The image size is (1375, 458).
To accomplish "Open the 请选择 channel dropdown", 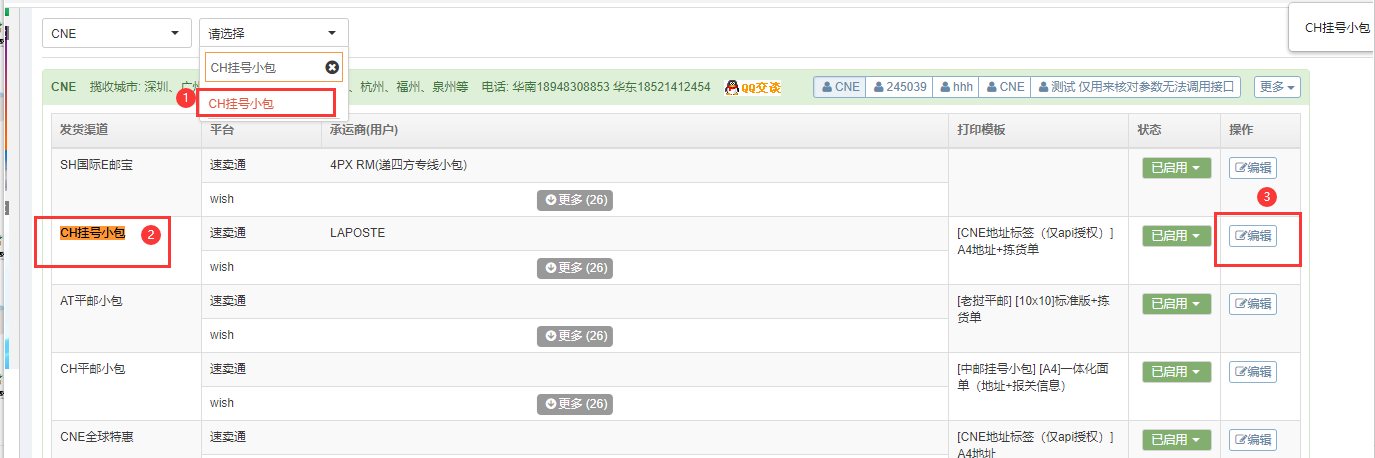I will tap(274, 33).
